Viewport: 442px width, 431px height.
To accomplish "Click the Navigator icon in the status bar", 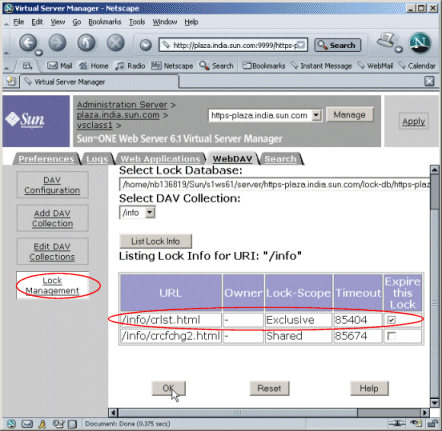I will click(11, 424).
